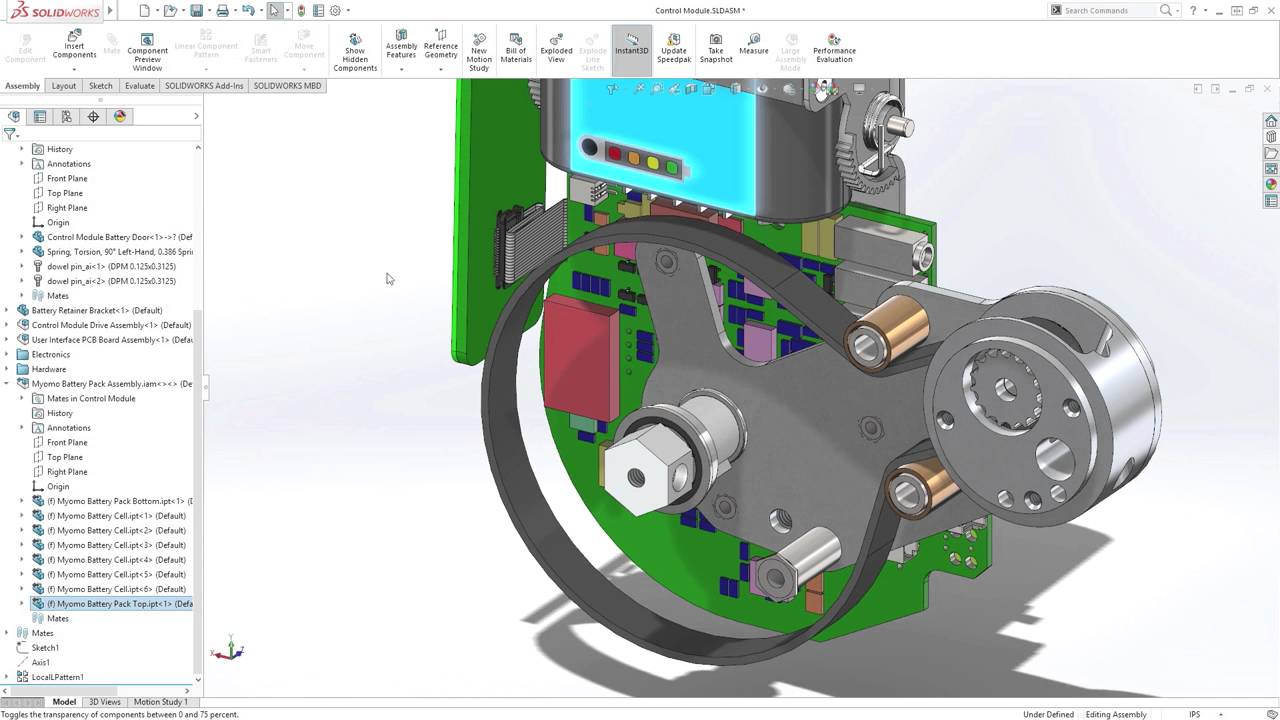Create an Exploded View
Screen dimensions: 1280x720
556,47
